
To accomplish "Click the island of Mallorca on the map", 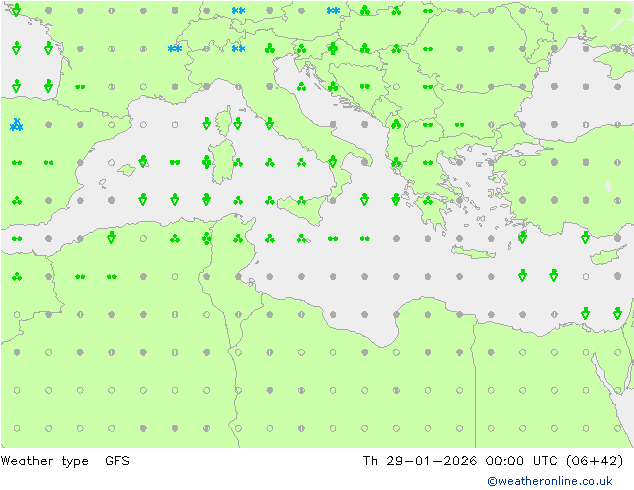I will coord(127,170).
